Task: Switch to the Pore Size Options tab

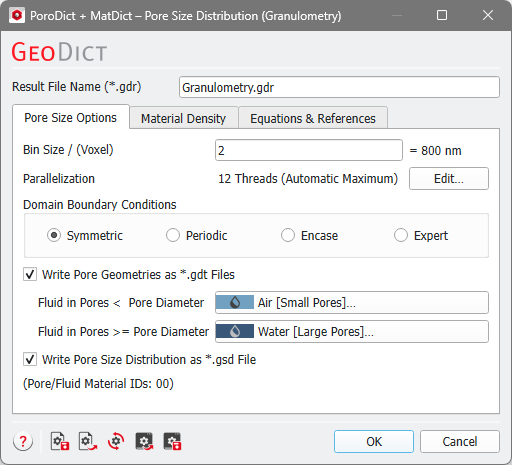Action: [71, 117]
